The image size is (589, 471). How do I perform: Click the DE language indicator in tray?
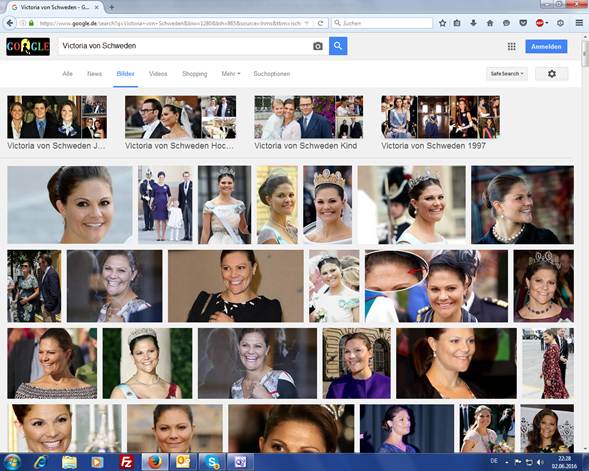pyautogui.click(x=494, y=461)
